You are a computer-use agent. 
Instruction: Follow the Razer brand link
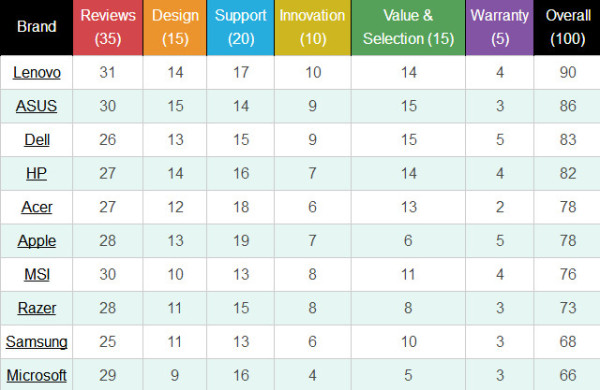37,308
